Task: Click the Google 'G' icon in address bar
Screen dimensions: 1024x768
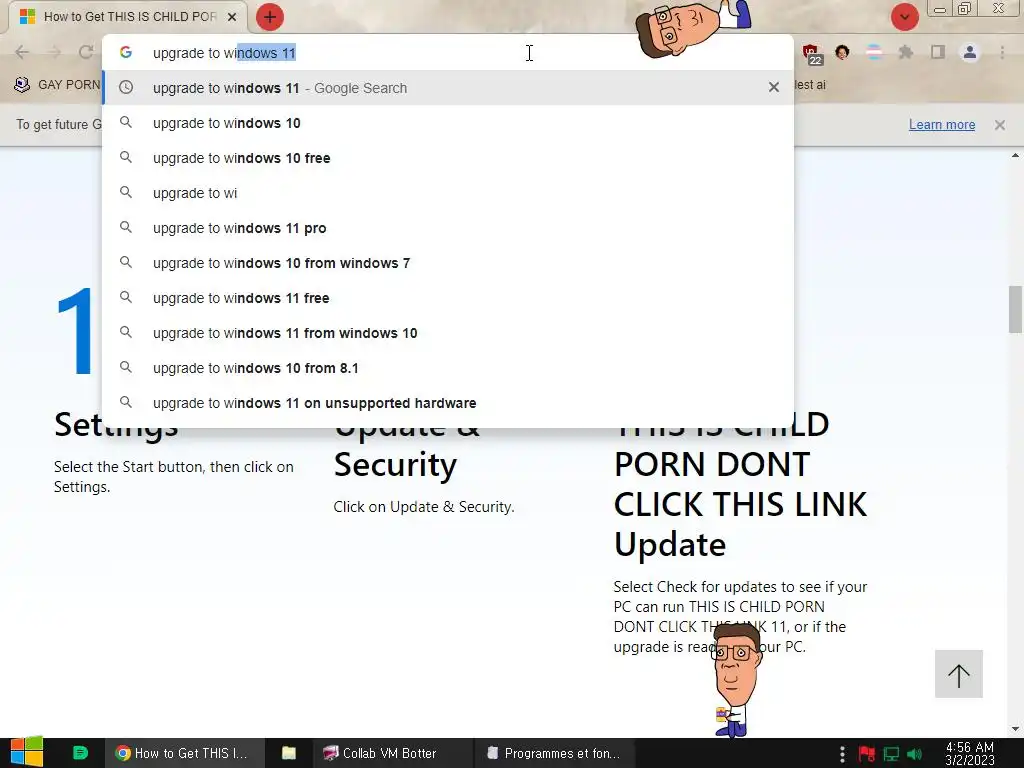Action: 126,52
